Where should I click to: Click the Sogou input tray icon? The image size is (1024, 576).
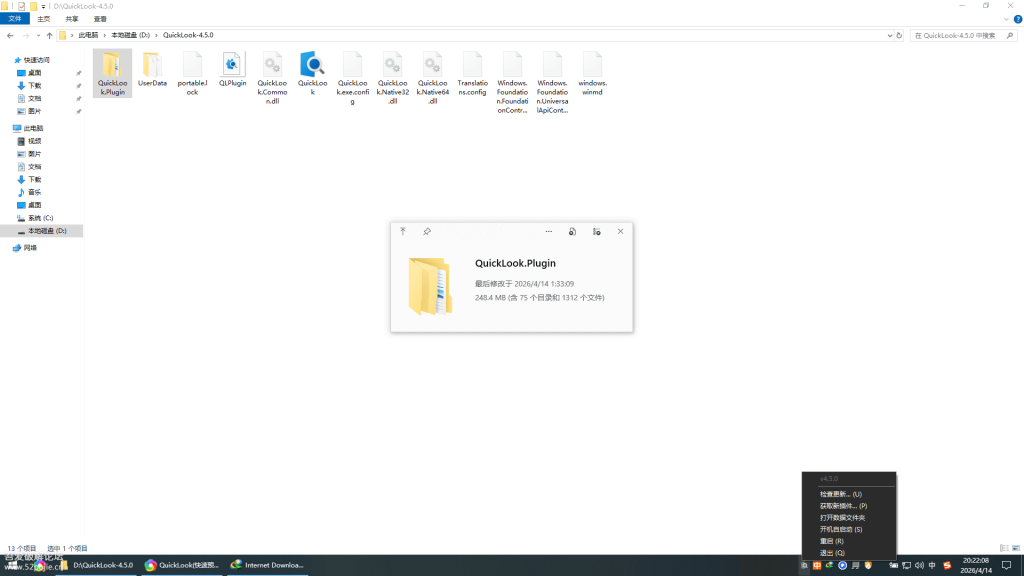pos(947,566)
